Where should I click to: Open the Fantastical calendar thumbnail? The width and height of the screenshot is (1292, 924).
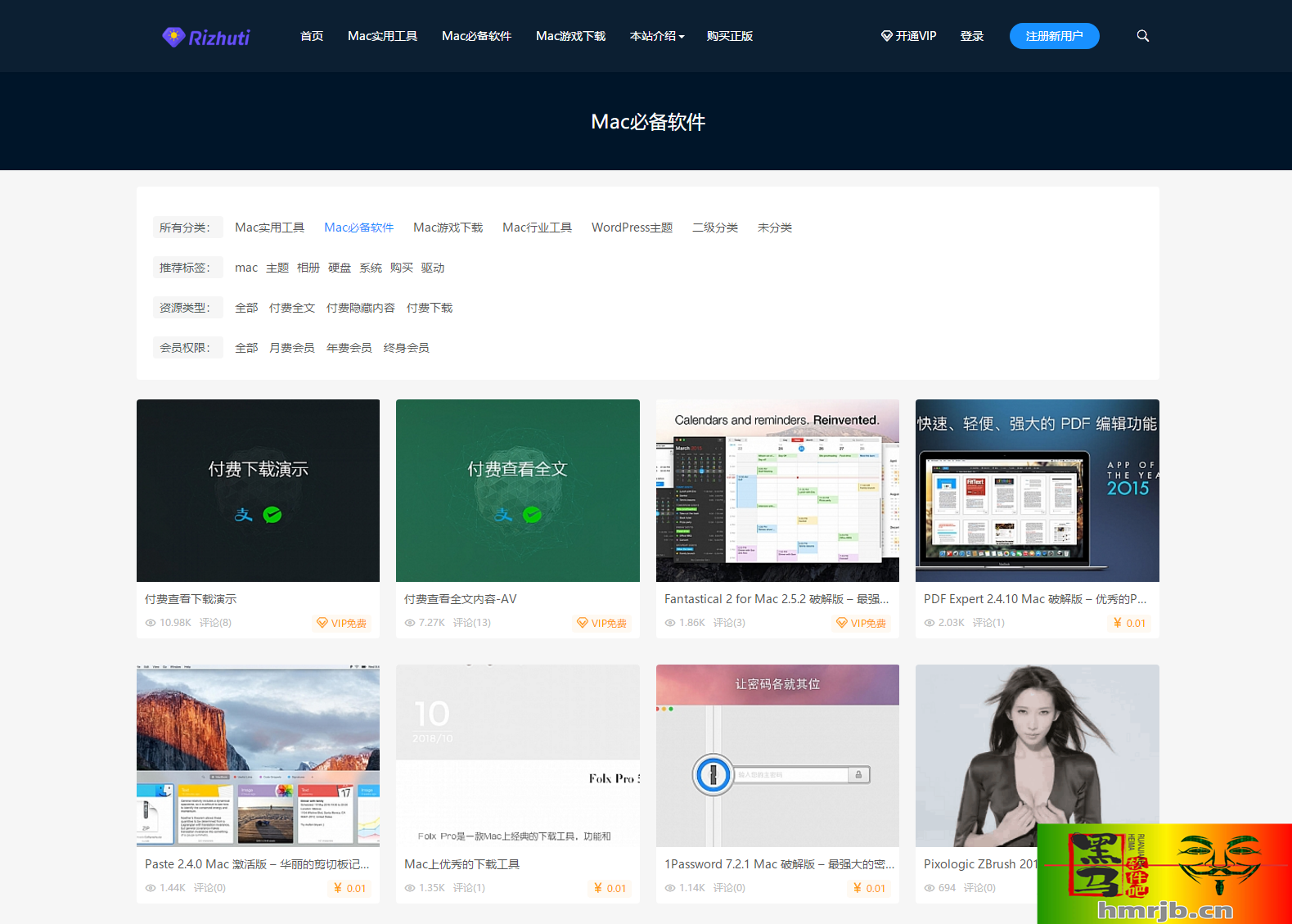tap(777, 490)
